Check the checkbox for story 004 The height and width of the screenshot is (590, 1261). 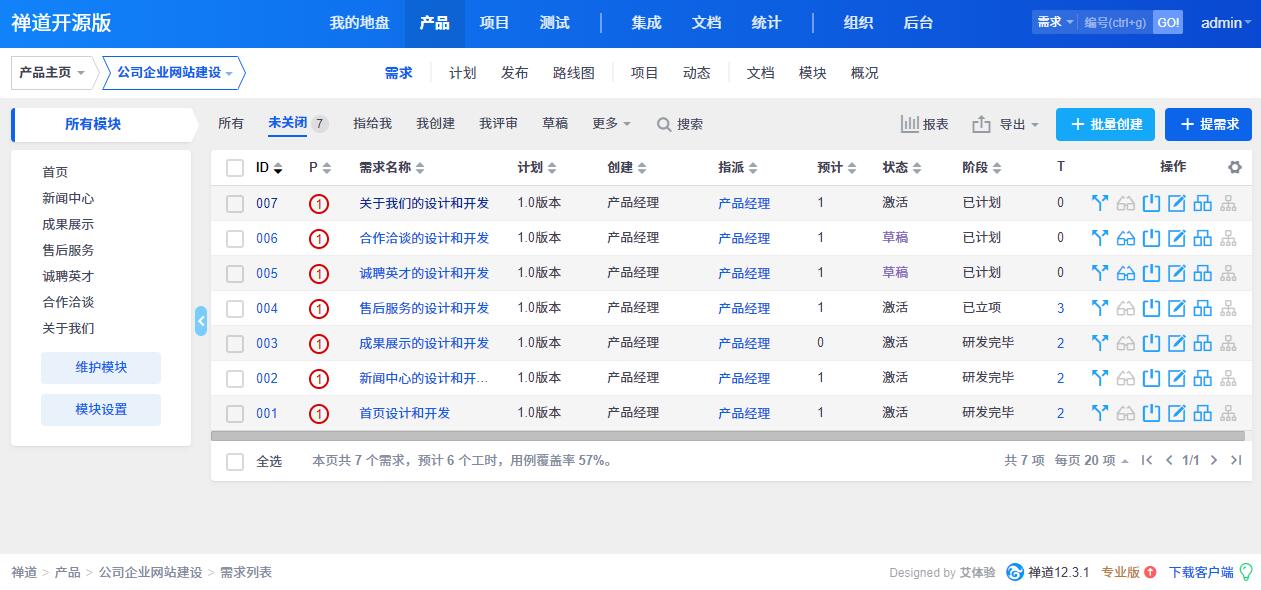pyautogui.click(x=235, y=308)
